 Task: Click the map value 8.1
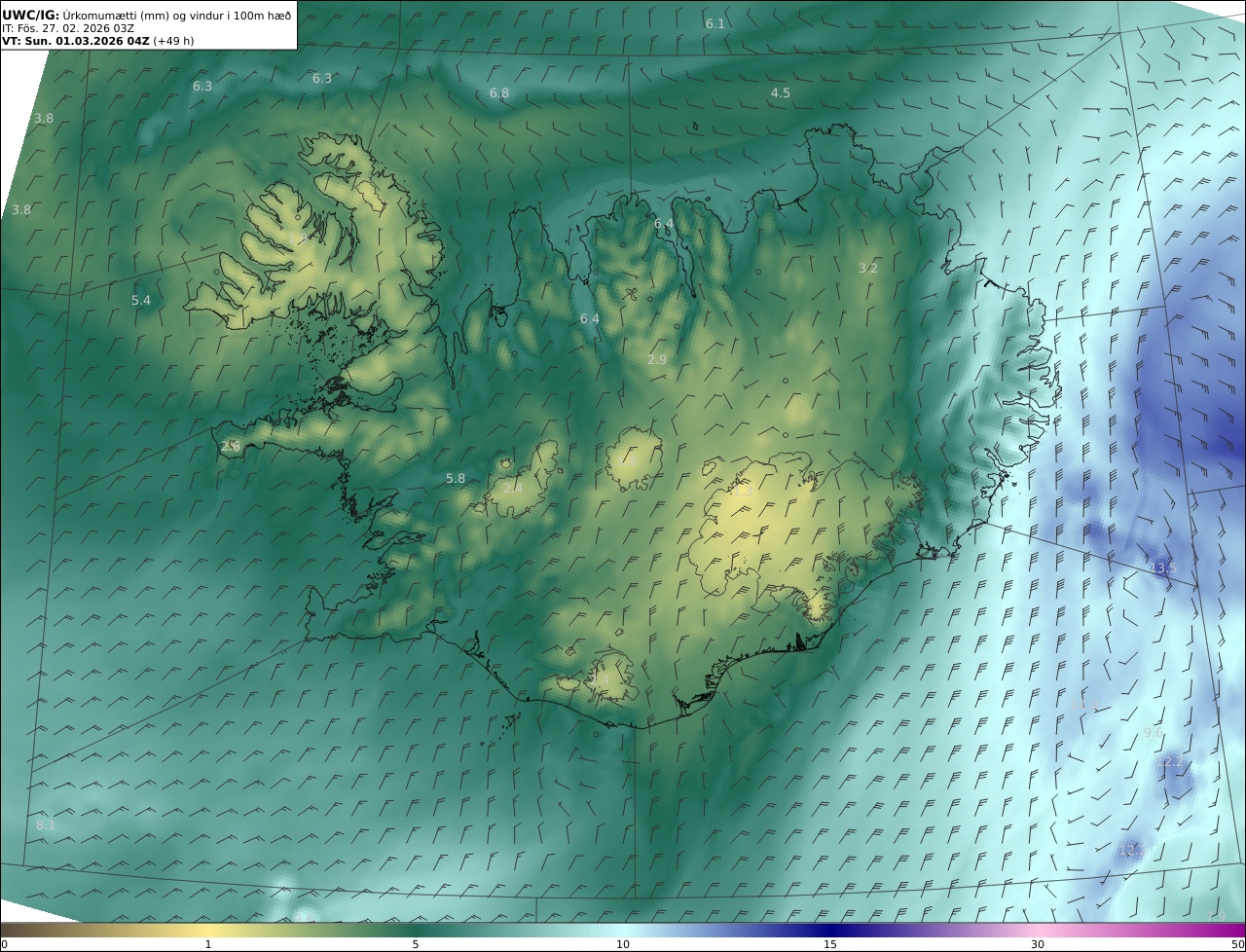coord(46,825)
